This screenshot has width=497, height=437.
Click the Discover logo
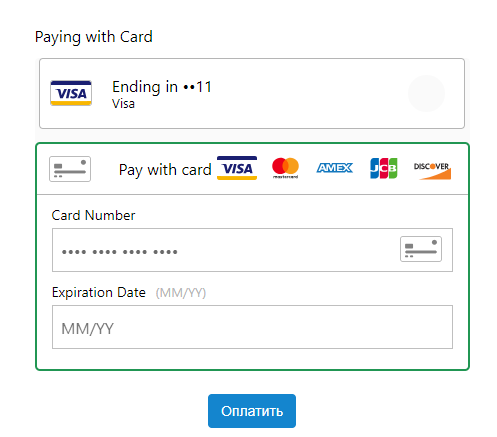tap(432, 171)
